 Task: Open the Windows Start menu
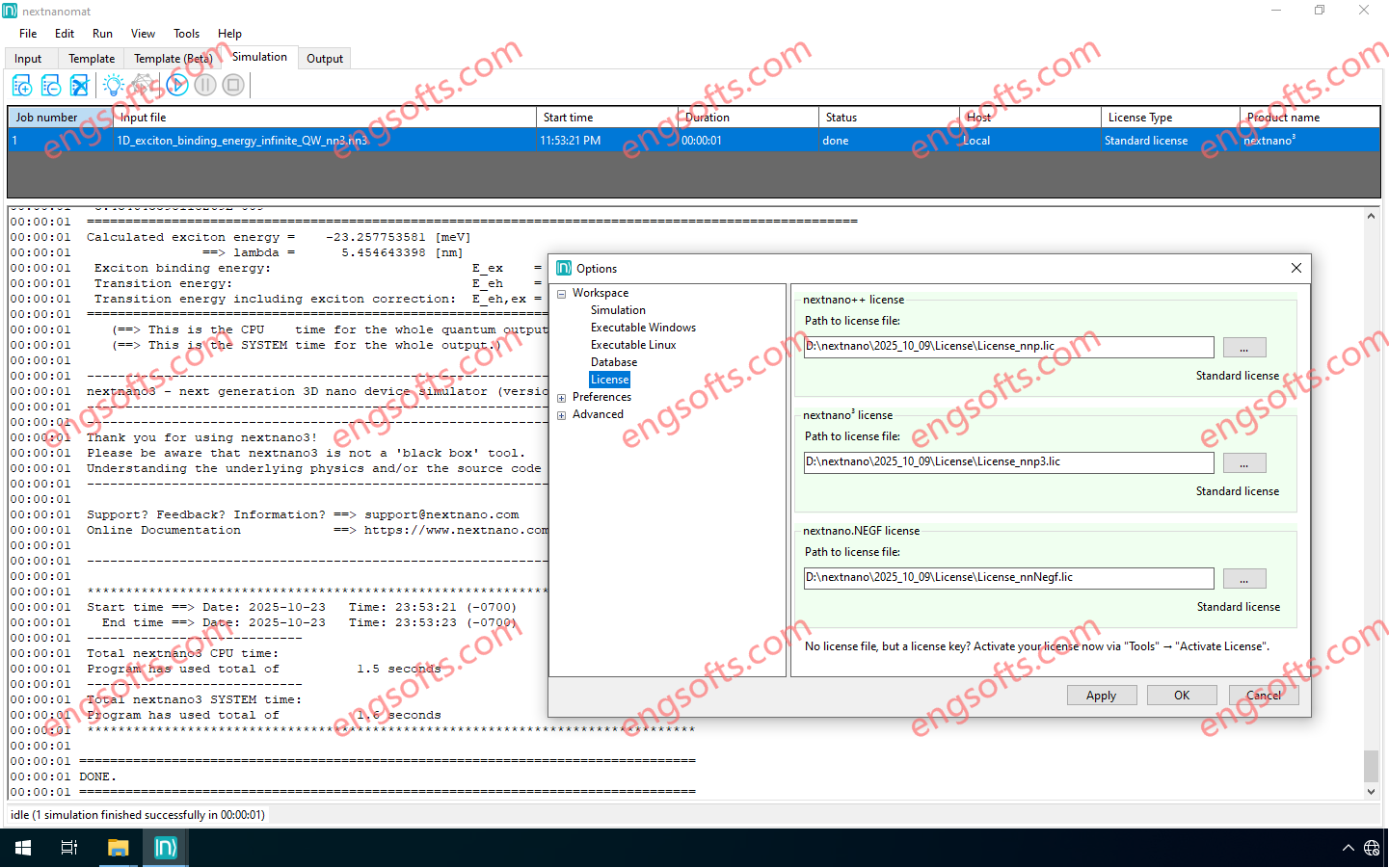[23, 848]
